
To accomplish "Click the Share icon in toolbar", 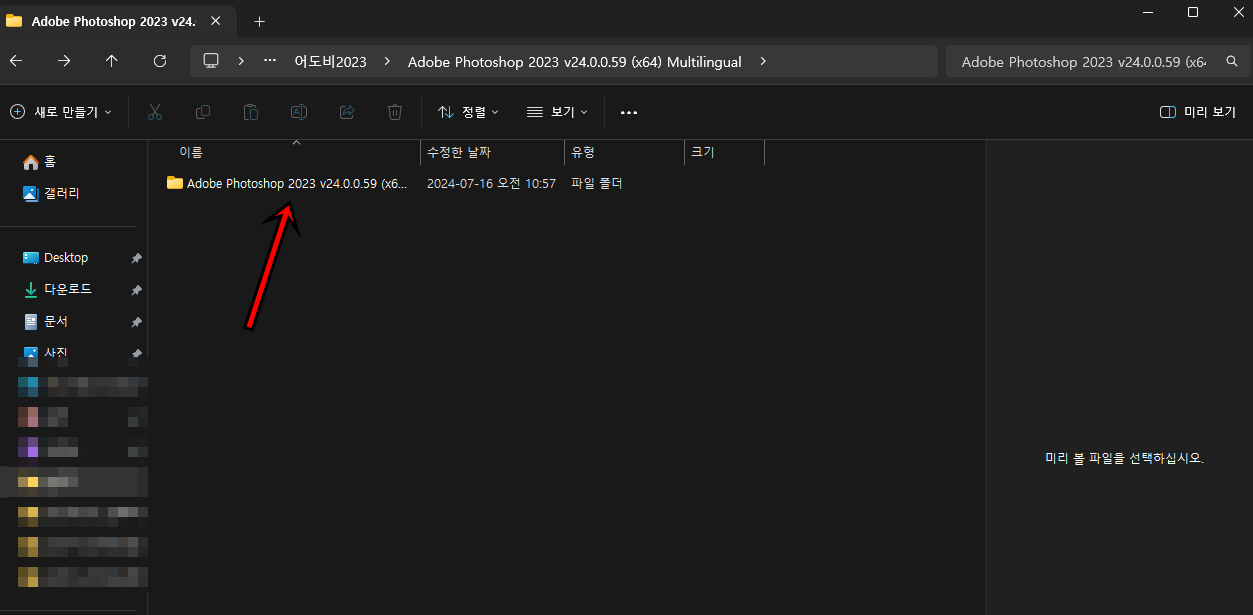I will click(x=347, y=112).
